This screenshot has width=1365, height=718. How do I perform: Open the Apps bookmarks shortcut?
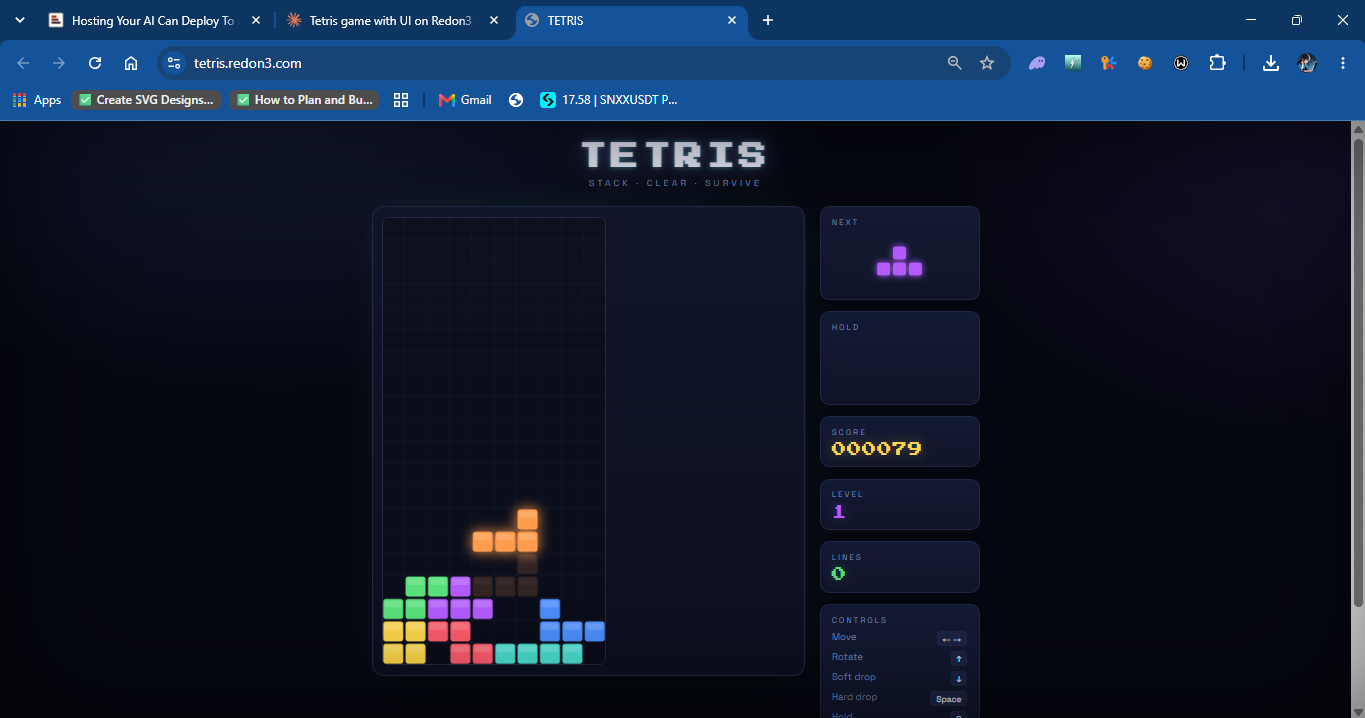(x=37, y=100)
